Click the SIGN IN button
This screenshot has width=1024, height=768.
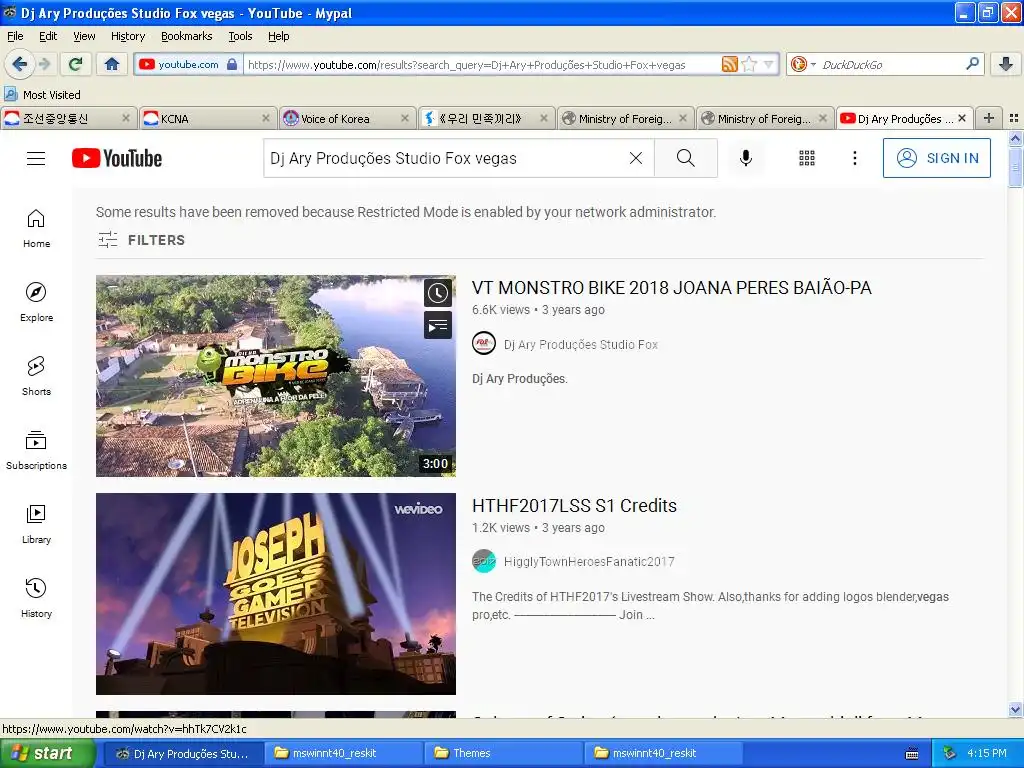click(936, 158)
